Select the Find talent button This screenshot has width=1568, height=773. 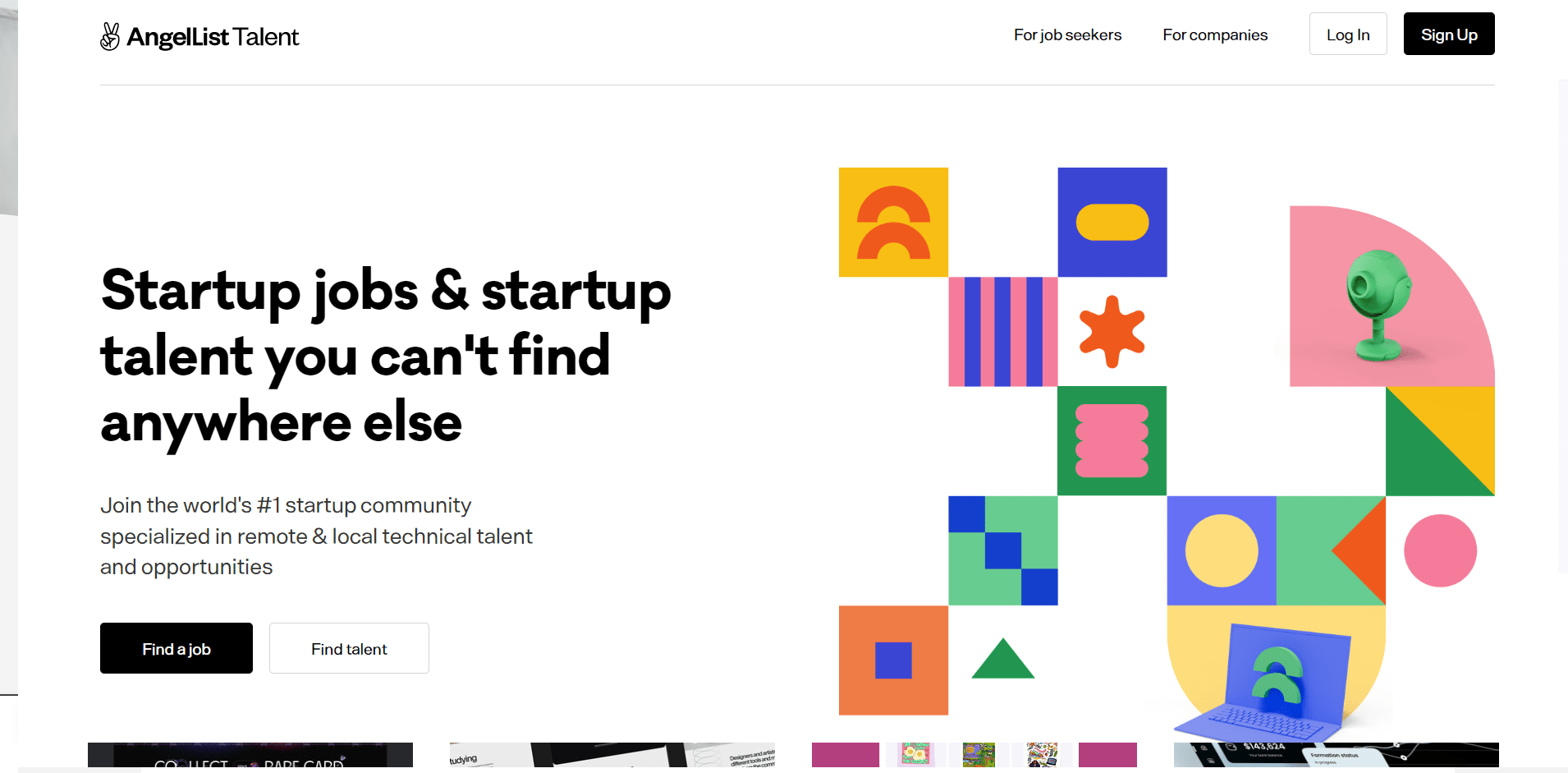(x=349, y=648)
